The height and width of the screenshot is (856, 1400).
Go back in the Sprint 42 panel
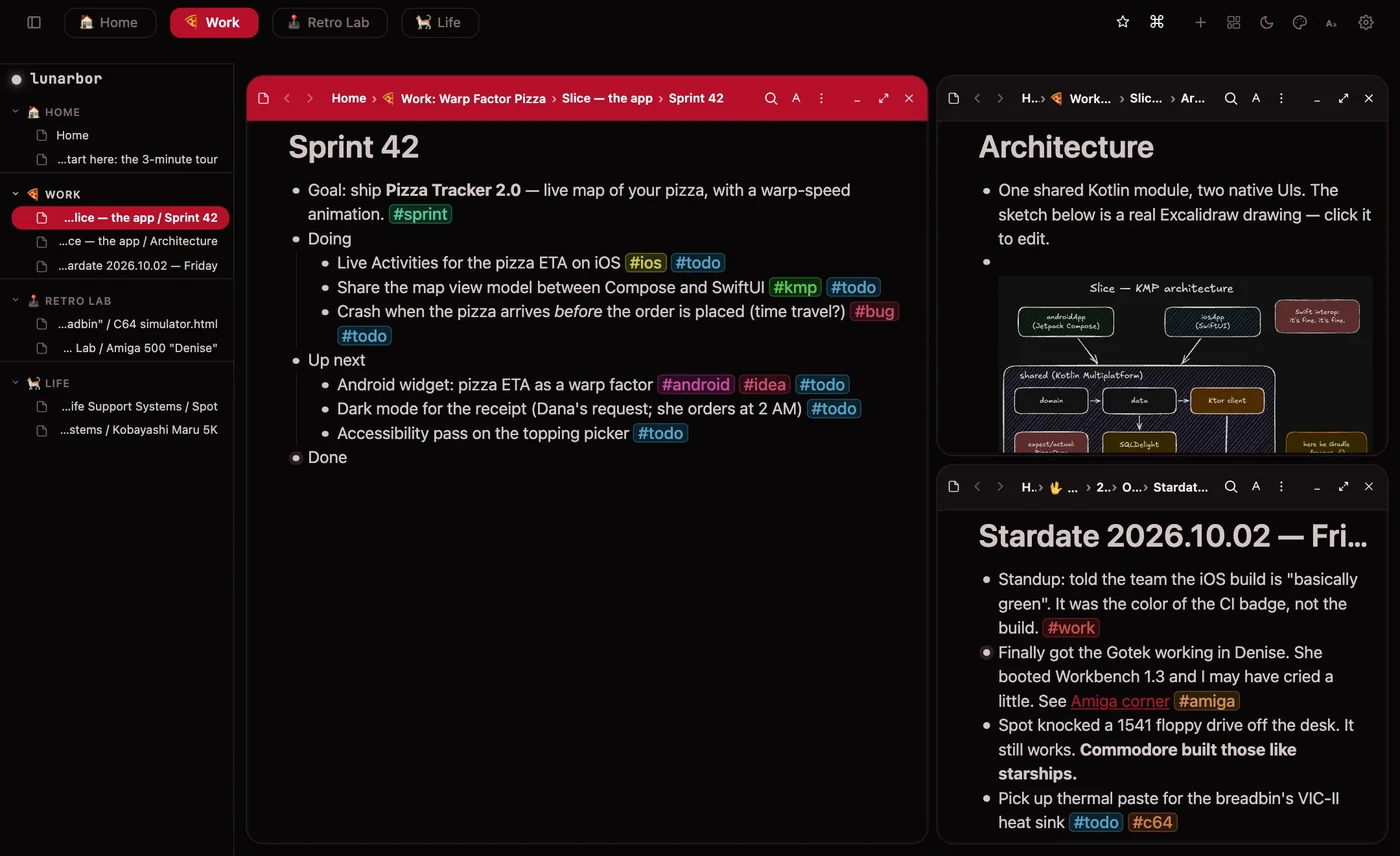[287, 98]
